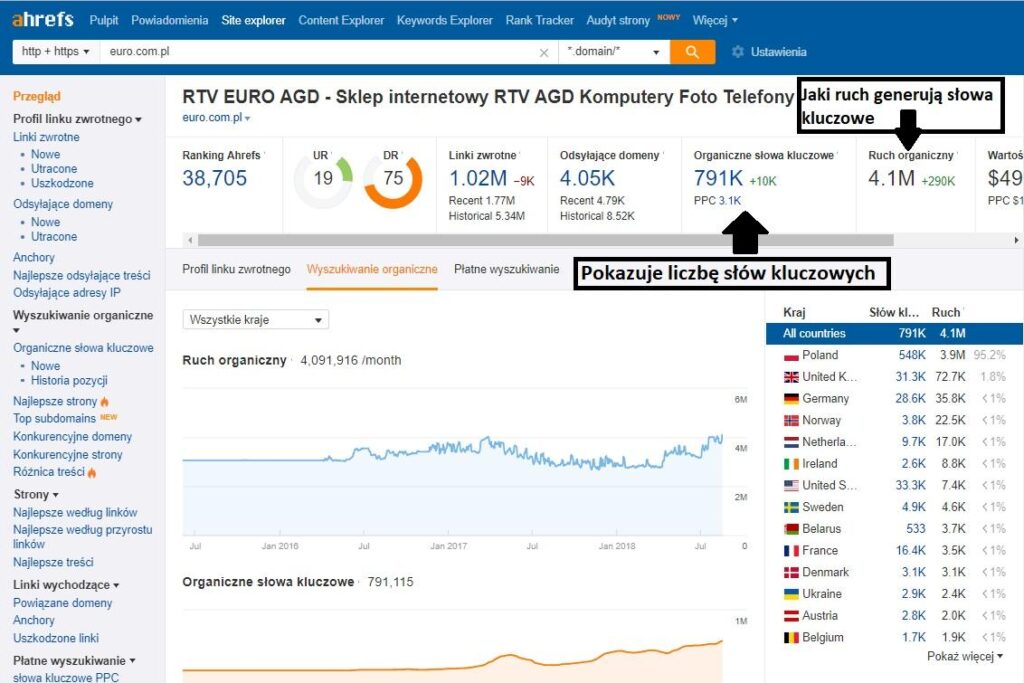
Task: Open Organiczne słowa kluczowe in the sidebar
Action: point(84,348)
